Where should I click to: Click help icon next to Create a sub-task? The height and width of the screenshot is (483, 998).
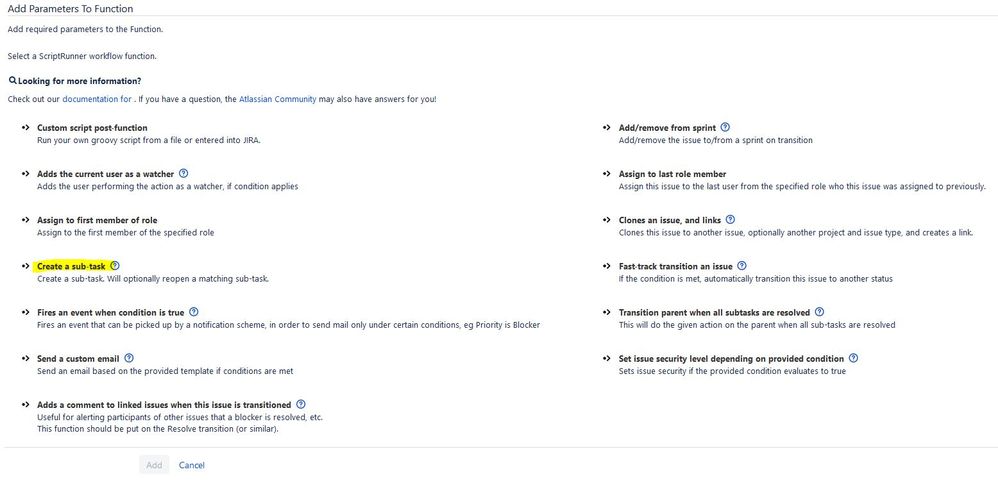115,266
